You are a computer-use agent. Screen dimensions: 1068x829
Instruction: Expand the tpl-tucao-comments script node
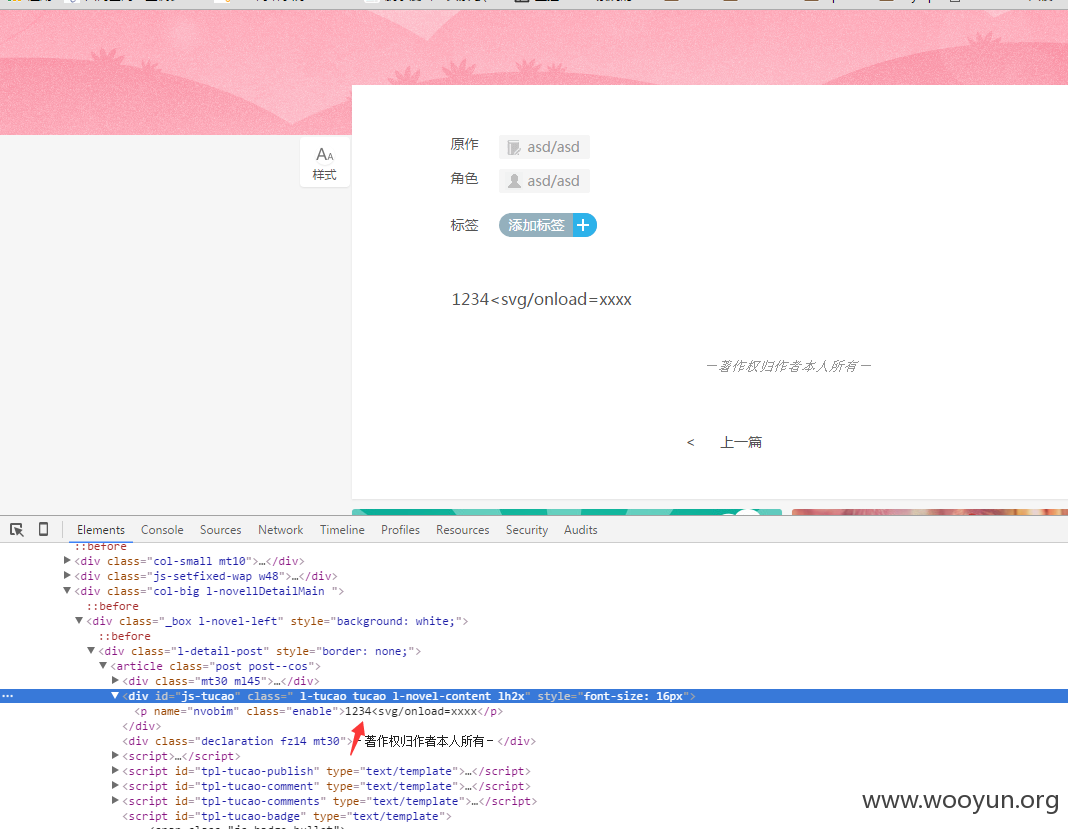(x=115, y=800)
